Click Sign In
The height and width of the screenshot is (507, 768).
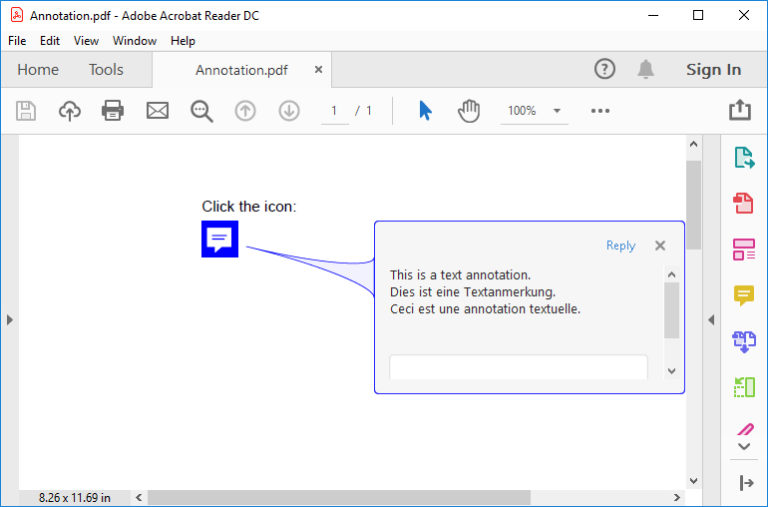pos(713,70)
